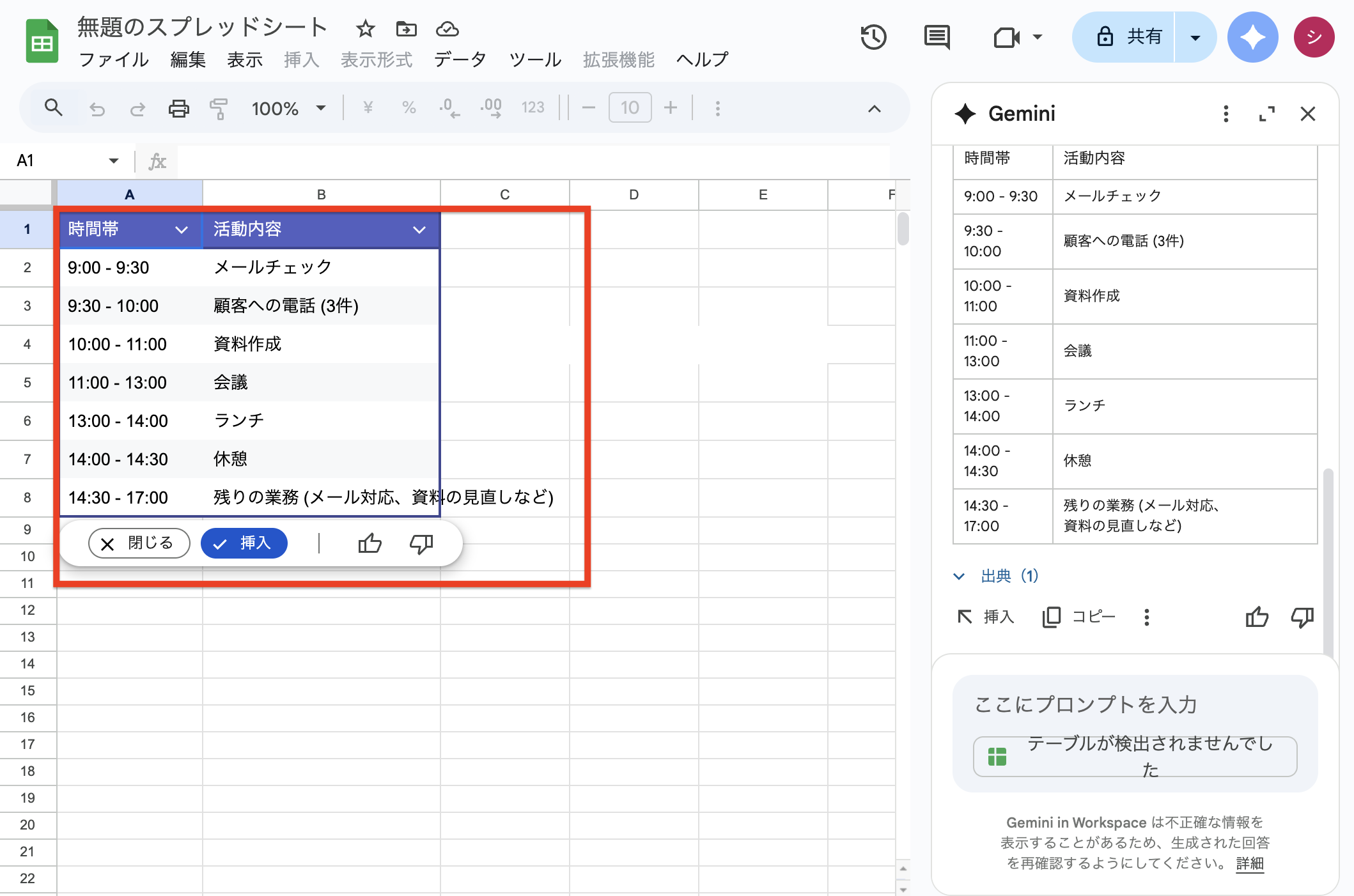
Task: Select the paint format tool
Action: pyautogui.click(x=219, y=108)
